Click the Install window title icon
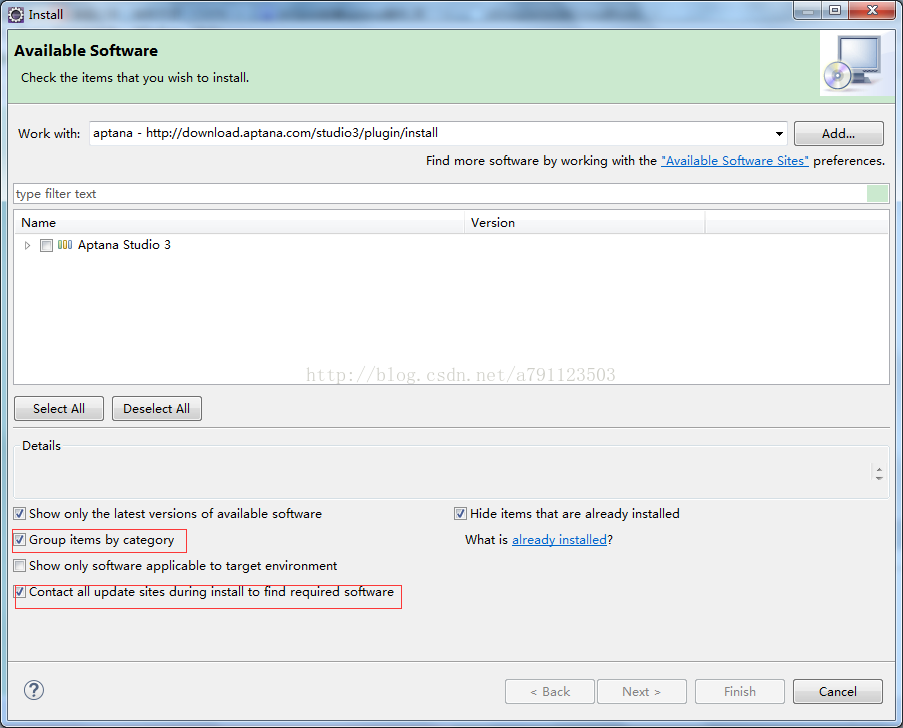Viewport: 903px width, 728px height. click(16, 15)
